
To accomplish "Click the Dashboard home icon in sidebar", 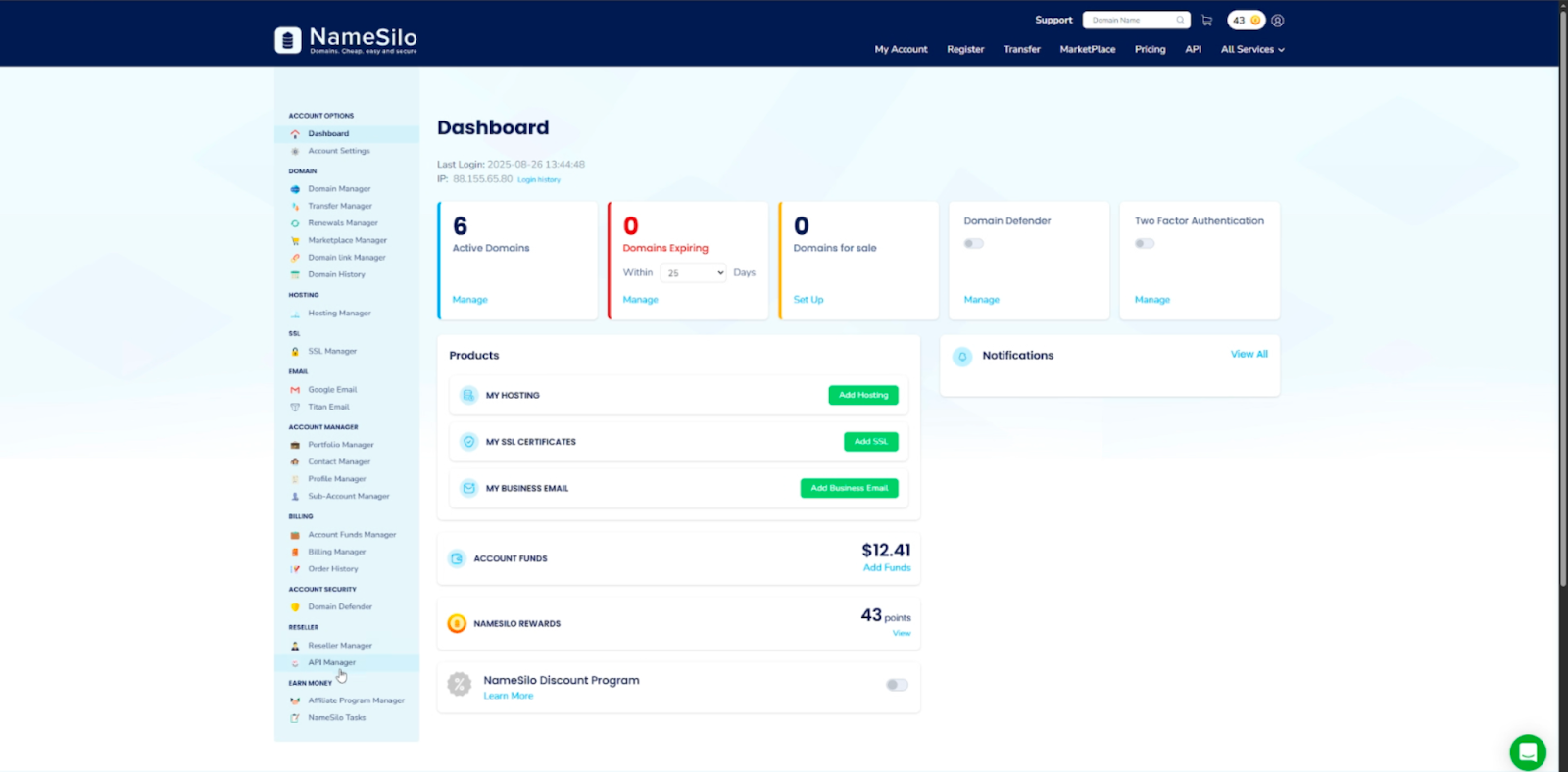I will tap(295, 134).
